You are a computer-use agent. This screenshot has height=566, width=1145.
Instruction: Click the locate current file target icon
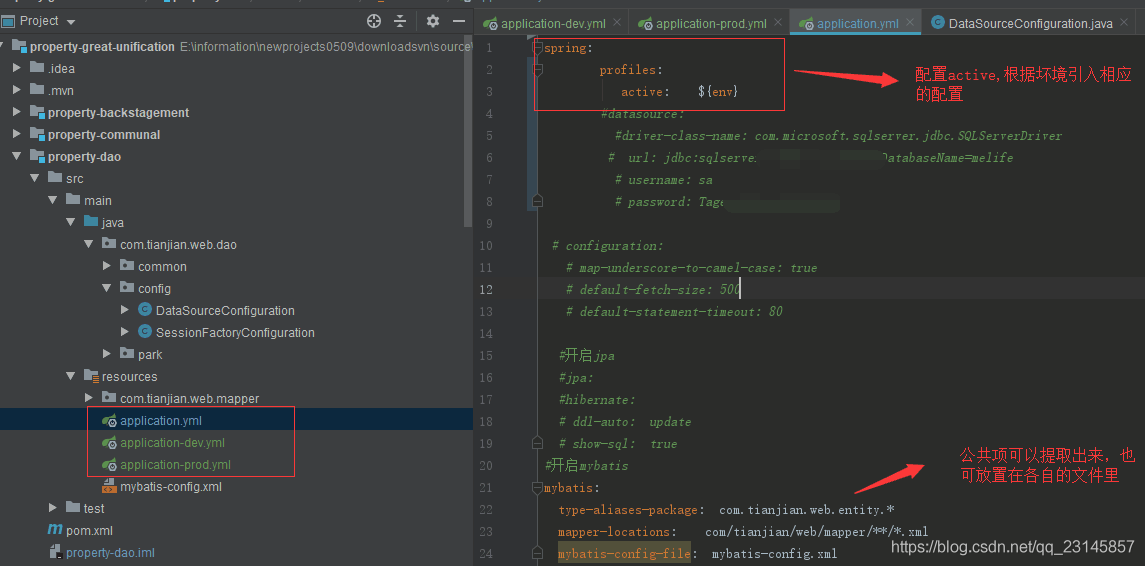pos(374,21)
